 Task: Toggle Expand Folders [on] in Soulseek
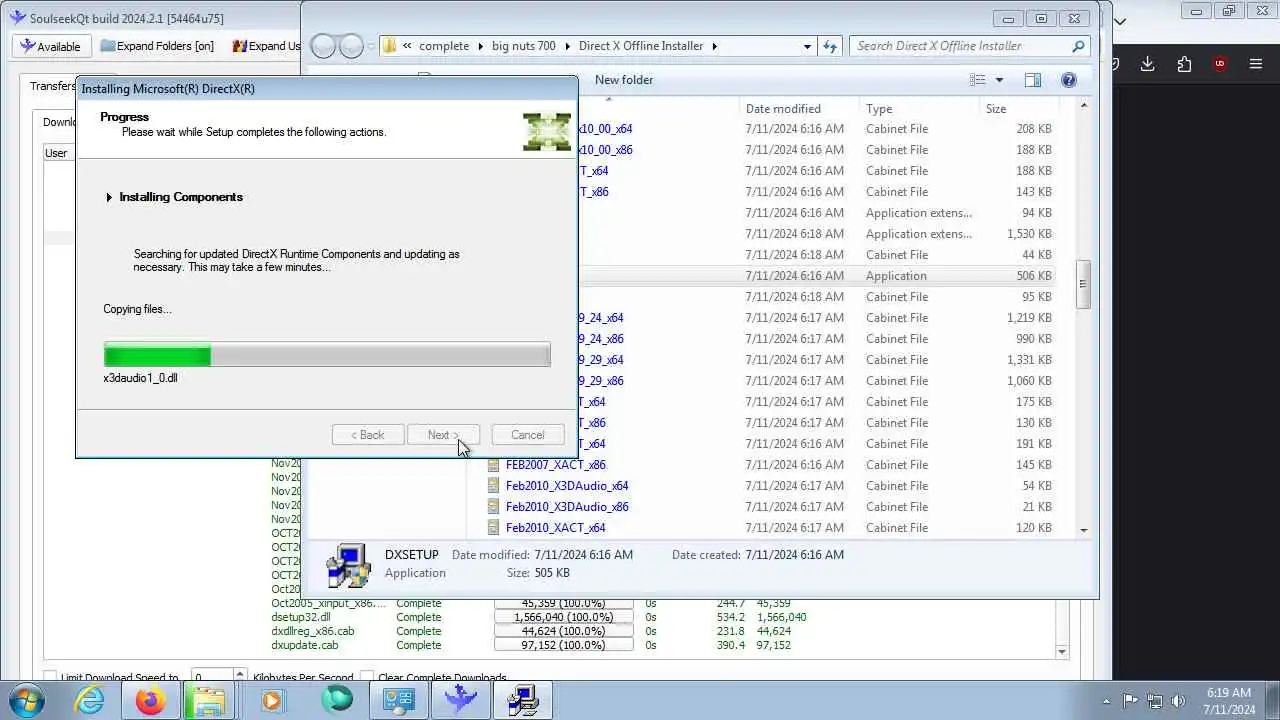pos(158,46)
